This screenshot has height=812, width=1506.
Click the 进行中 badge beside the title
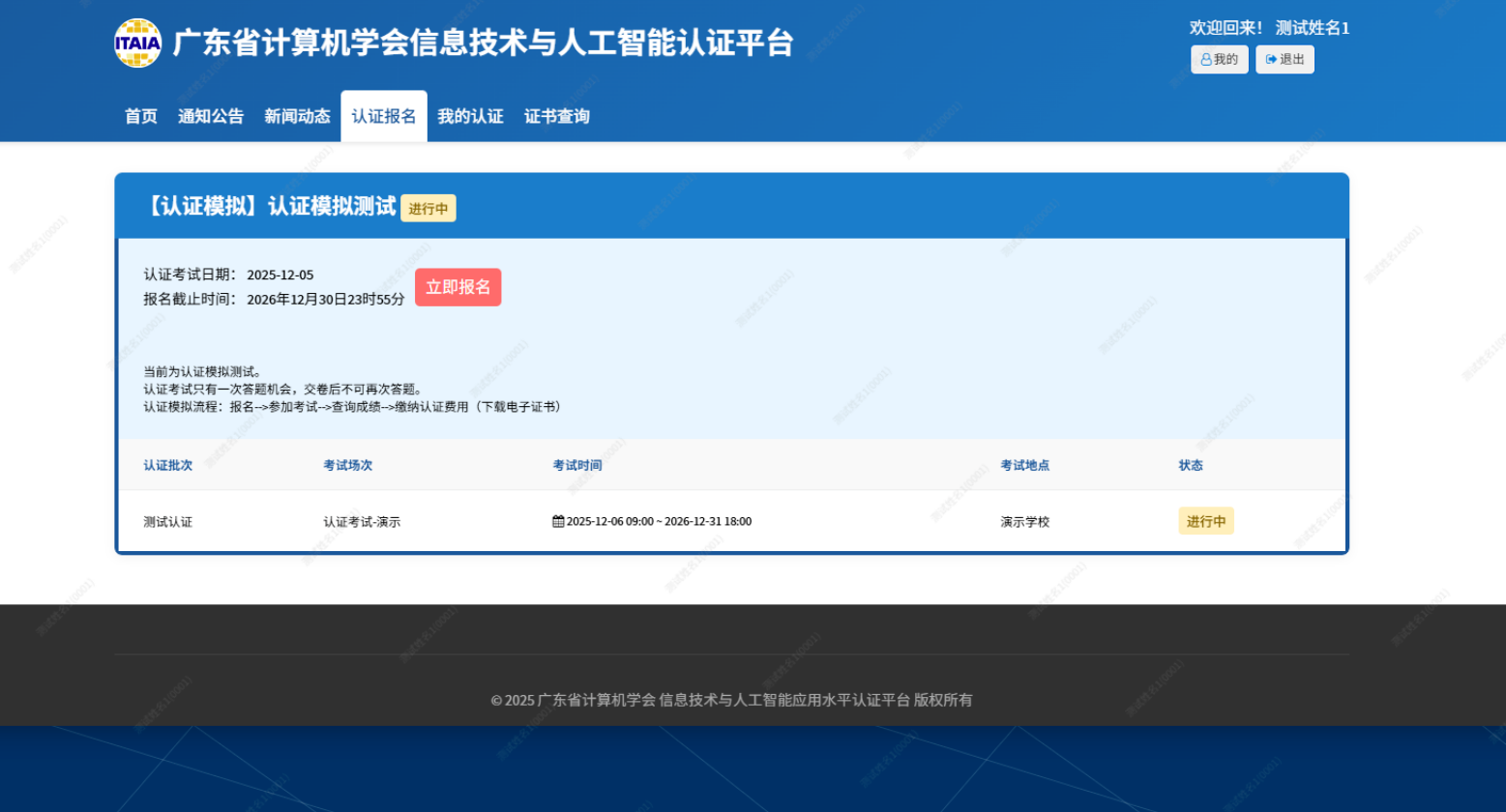tap(428, 209)
